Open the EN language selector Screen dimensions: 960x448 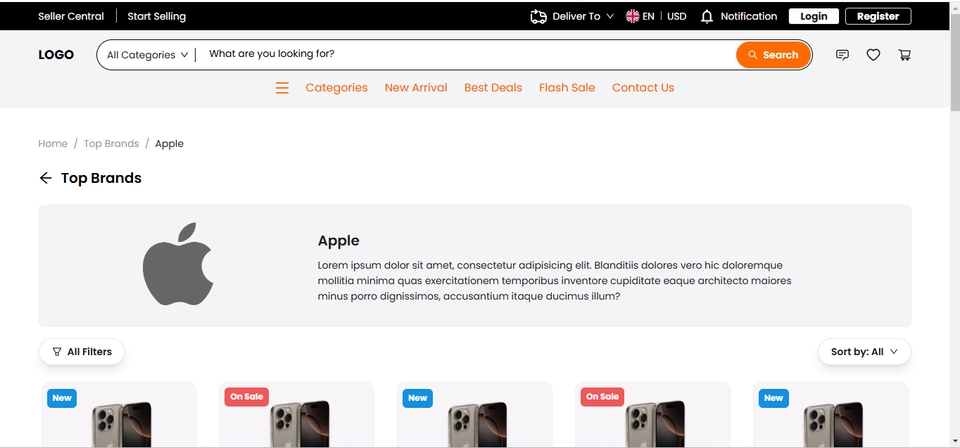(640, 16)
